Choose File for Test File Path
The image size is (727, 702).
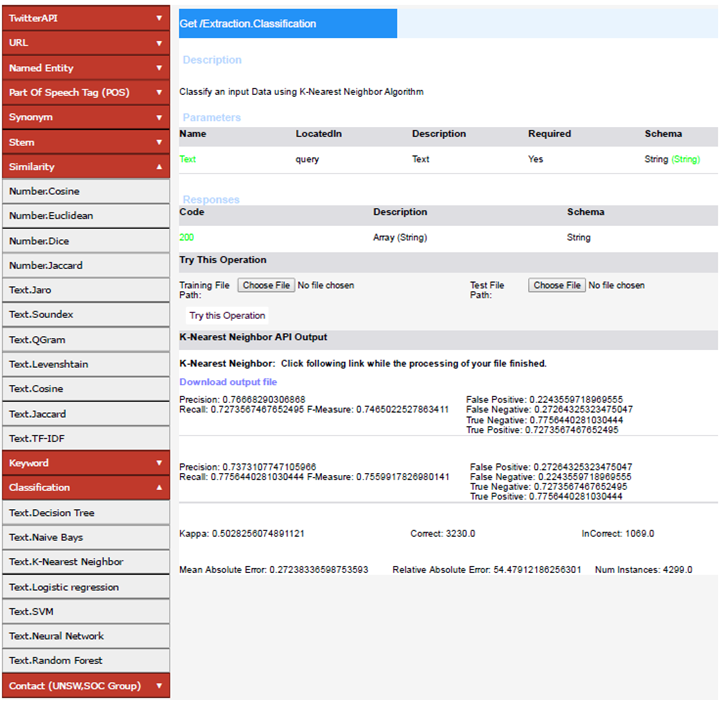tap(557, 285)
